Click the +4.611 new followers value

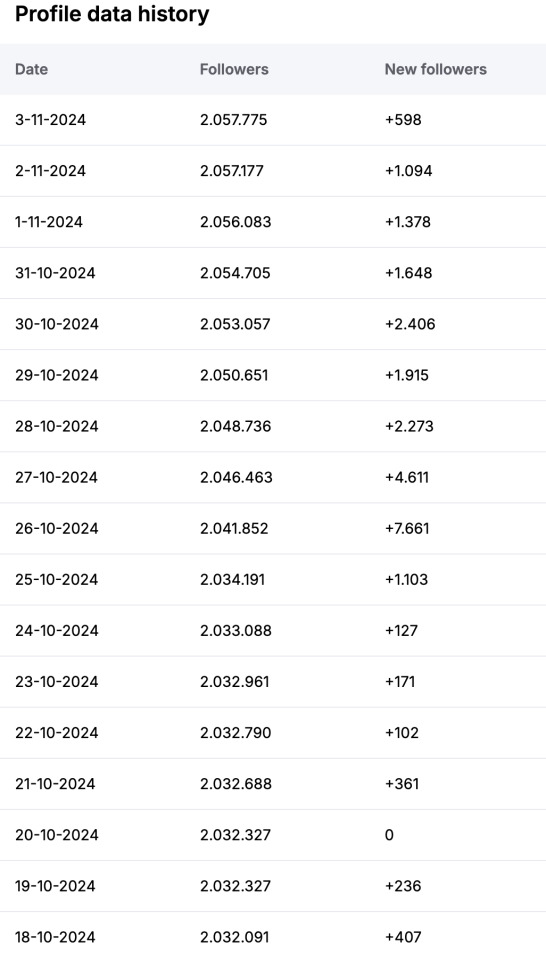click(406, 477)
